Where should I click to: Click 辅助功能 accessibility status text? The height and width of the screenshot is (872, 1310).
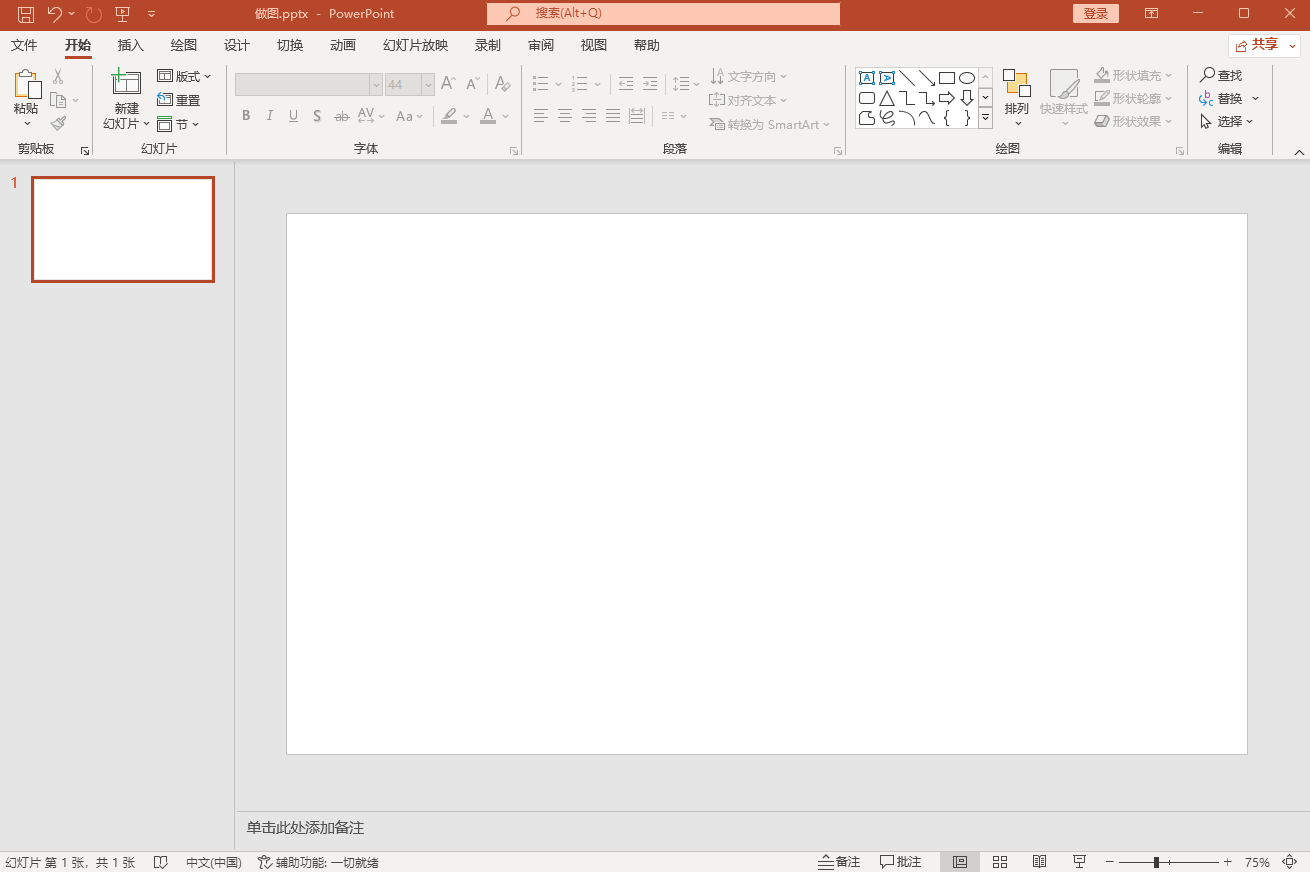[318, 862]
